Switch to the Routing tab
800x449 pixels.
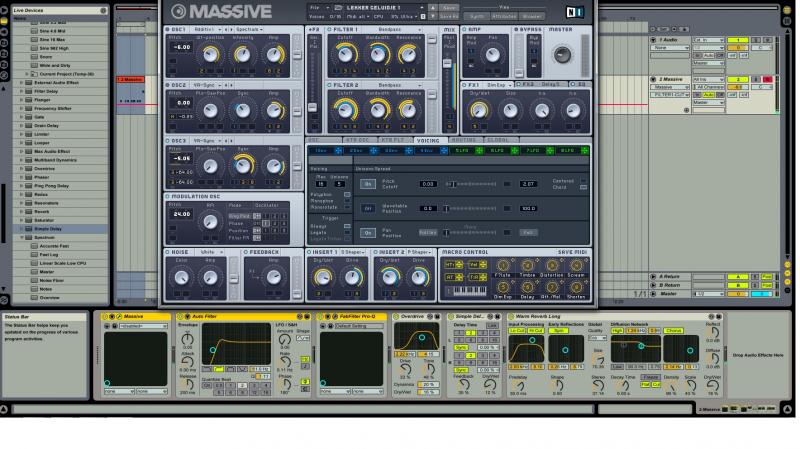[463, 140]
